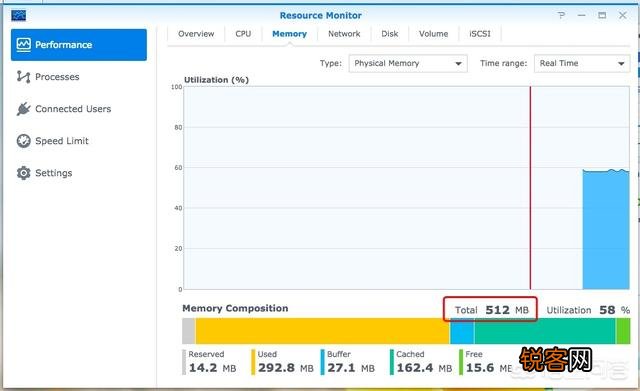
Task: Click the help question mark icon
Action: coord(562,16)
